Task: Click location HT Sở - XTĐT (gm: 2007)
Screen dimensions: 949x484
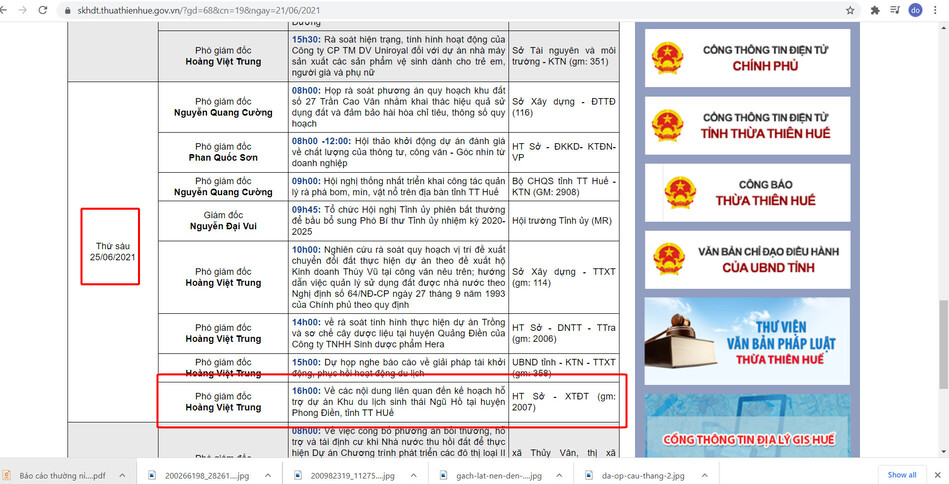Action: 564,402
